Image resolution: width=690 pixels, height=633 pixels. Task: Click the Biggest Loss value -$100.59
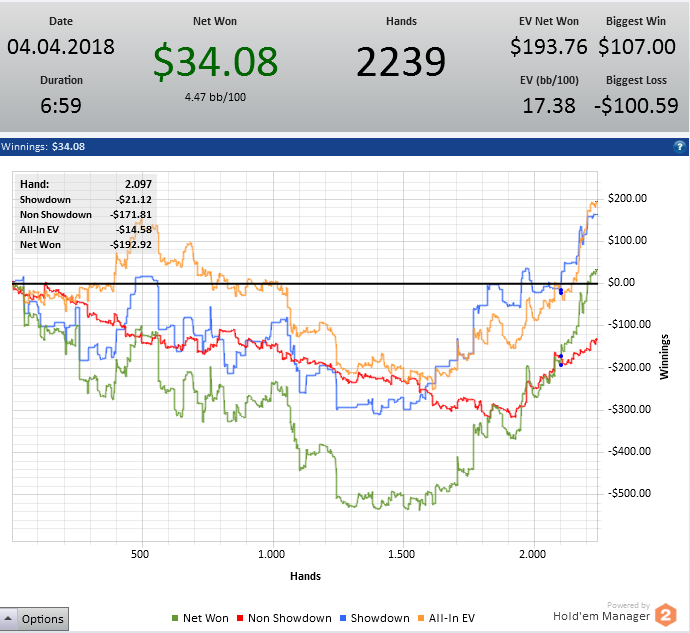(x=636, y=106)
